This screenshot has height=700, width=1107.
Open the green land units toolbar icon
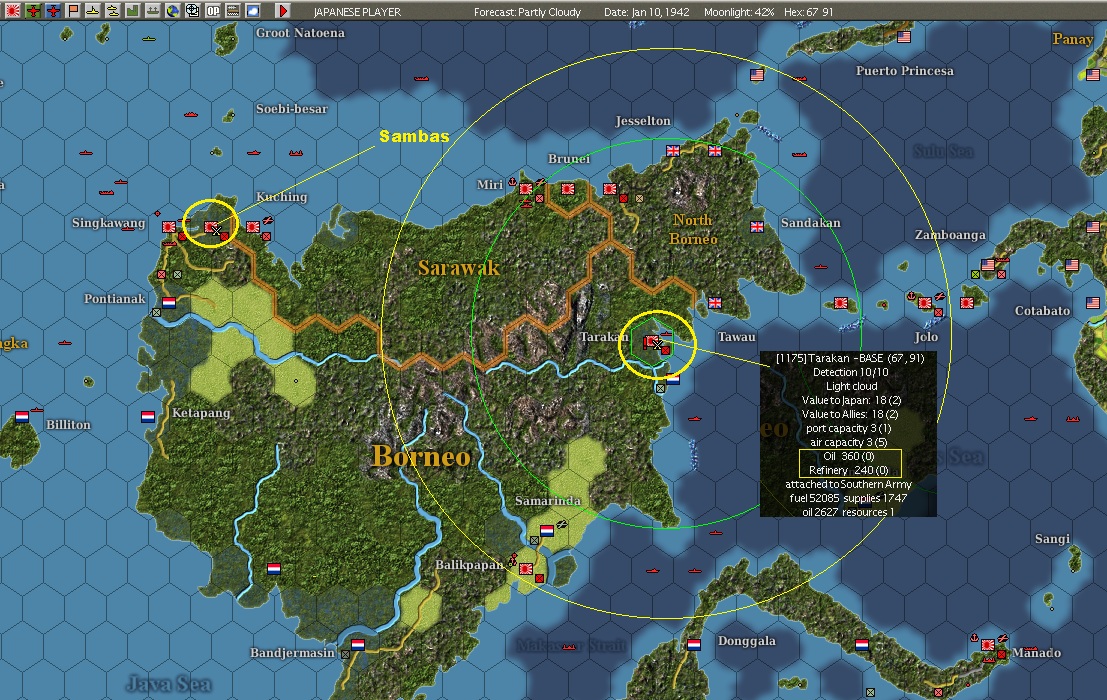tap(133, 11)
